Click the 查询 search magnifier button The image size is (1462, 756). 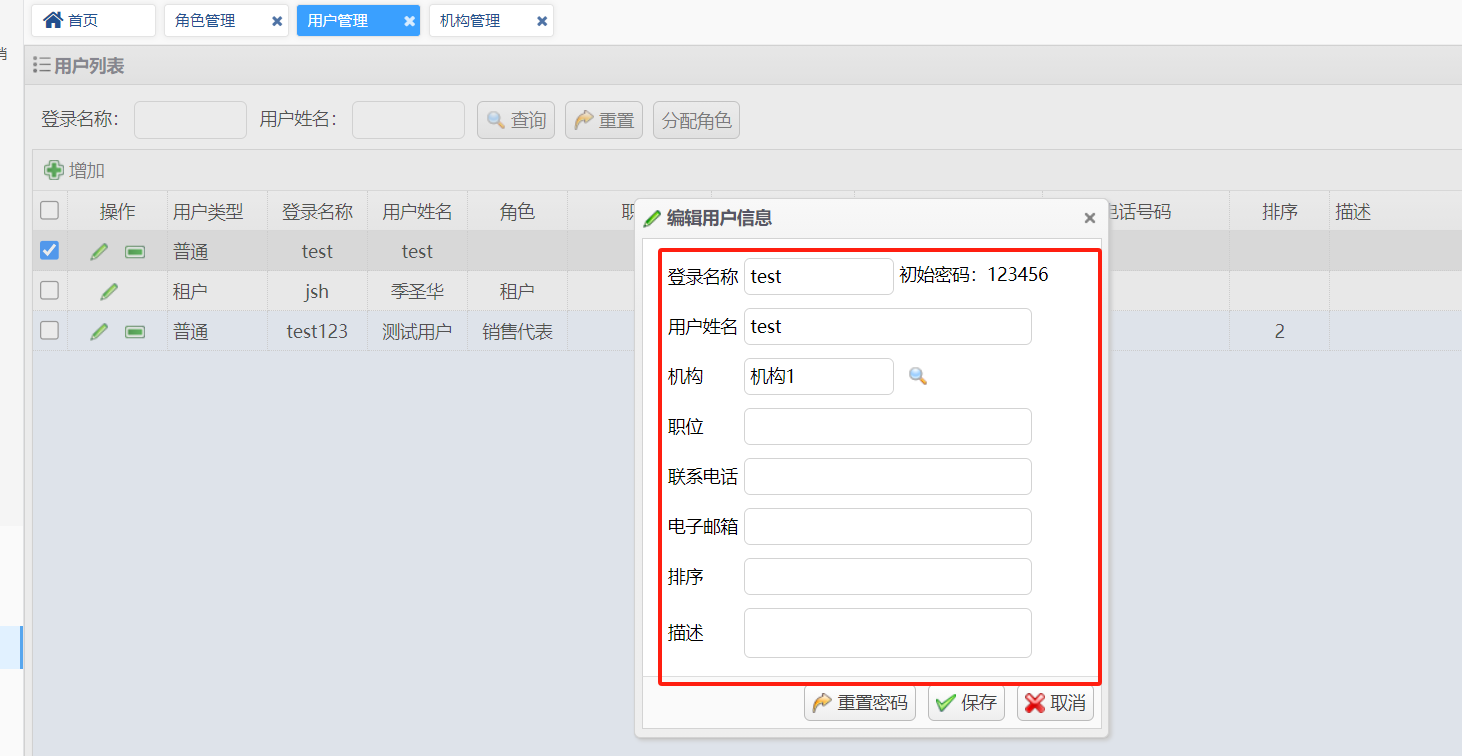tap(515, 119)
